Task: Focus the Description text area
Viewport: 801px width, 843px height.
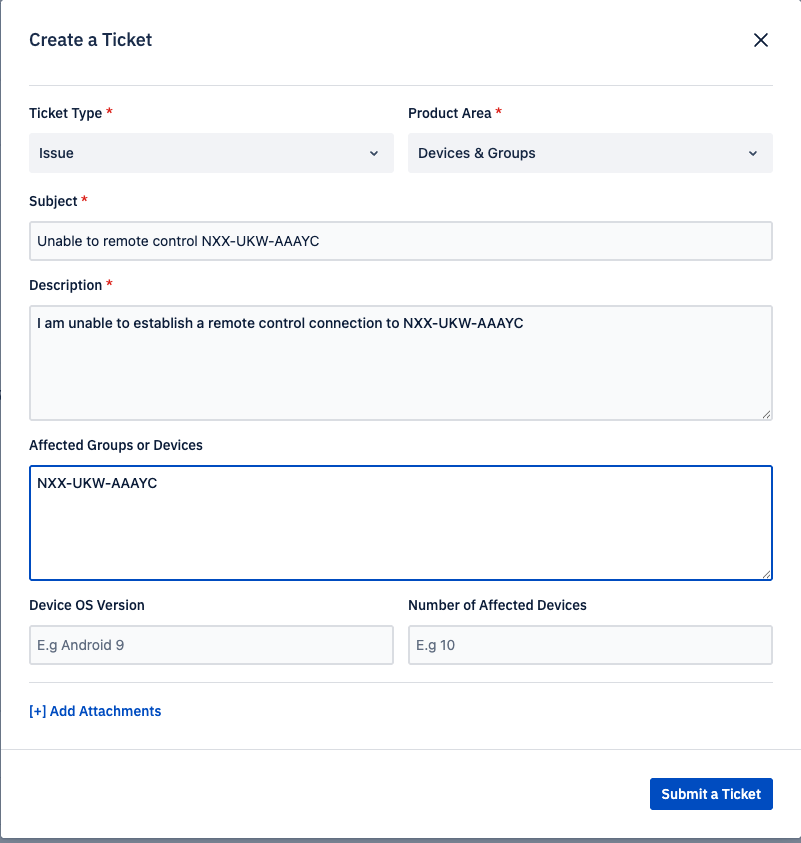Action: coord(400,362)
